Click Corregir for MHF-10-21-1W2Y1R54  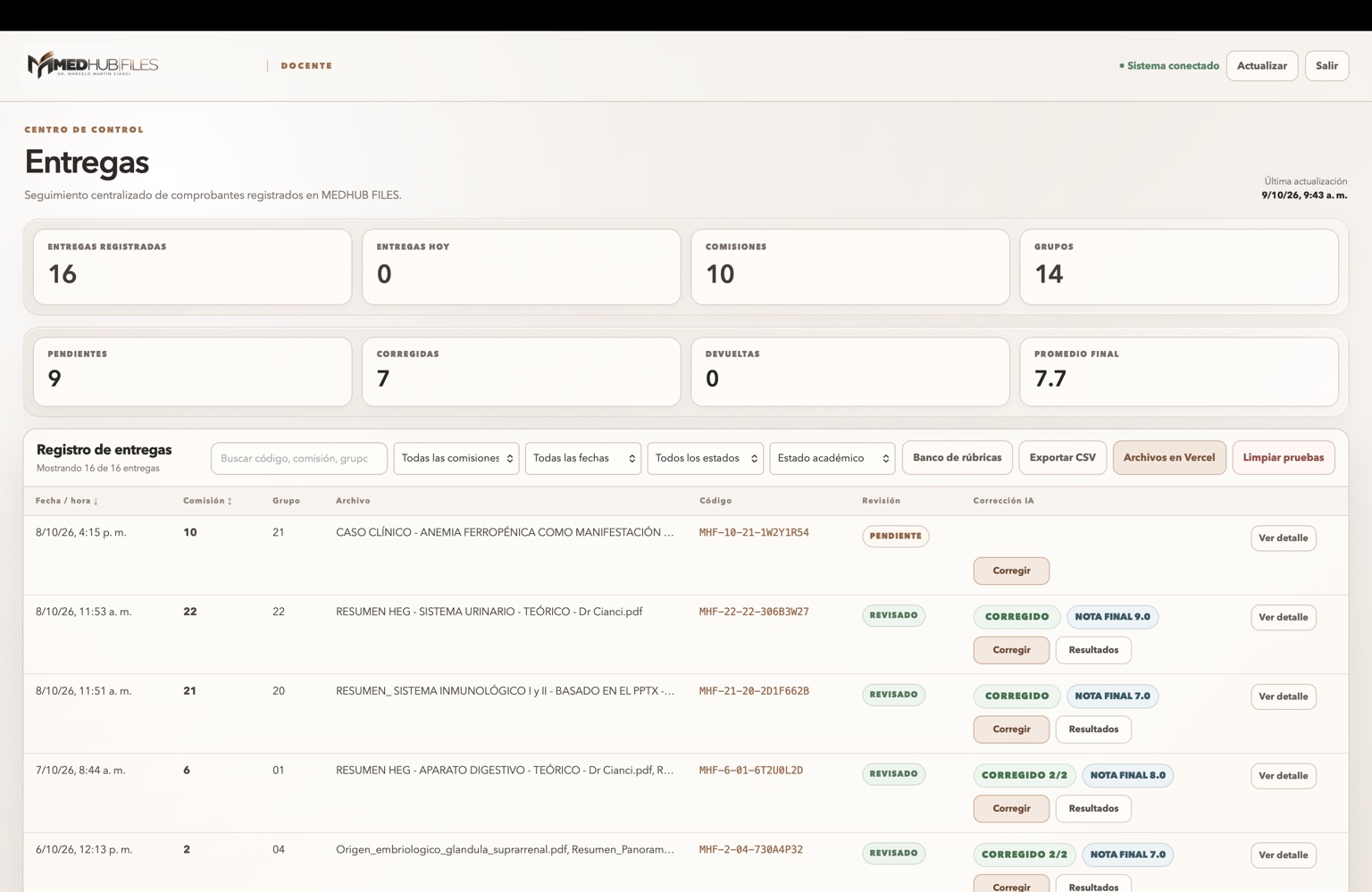tap(1011, 571)
